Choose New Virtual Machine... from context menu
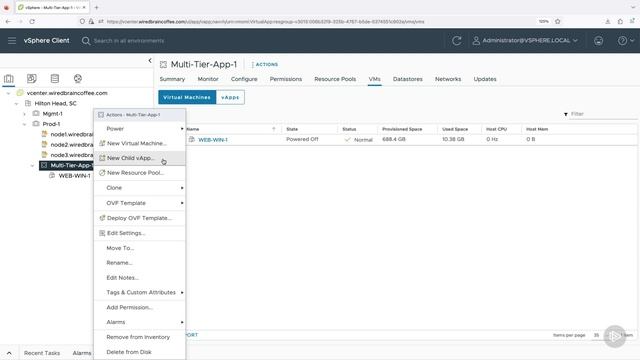This screenshot has height=360, width=640. (140, 143)
